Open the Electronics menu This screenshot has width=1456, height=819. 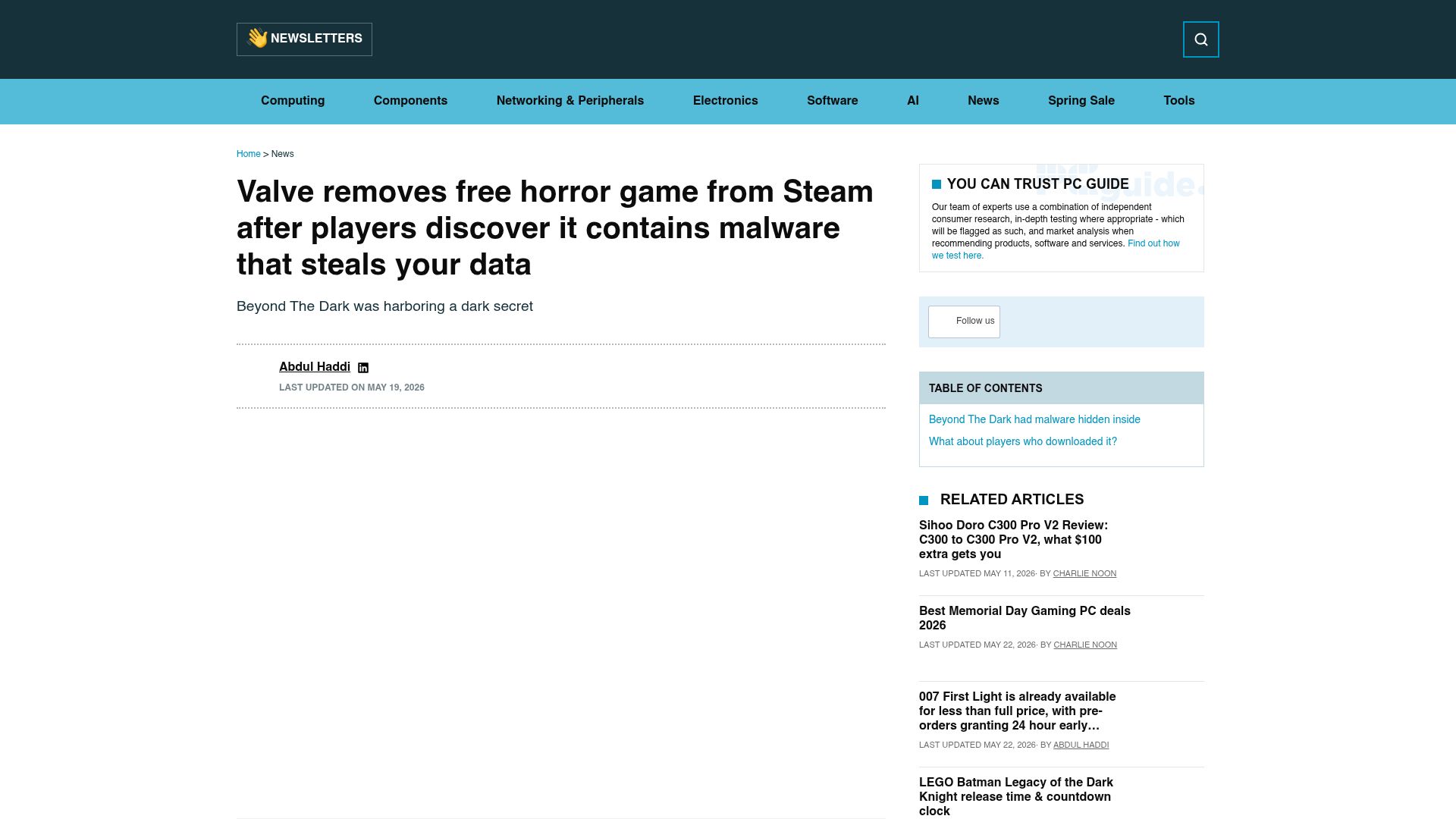tap(726, 101)
